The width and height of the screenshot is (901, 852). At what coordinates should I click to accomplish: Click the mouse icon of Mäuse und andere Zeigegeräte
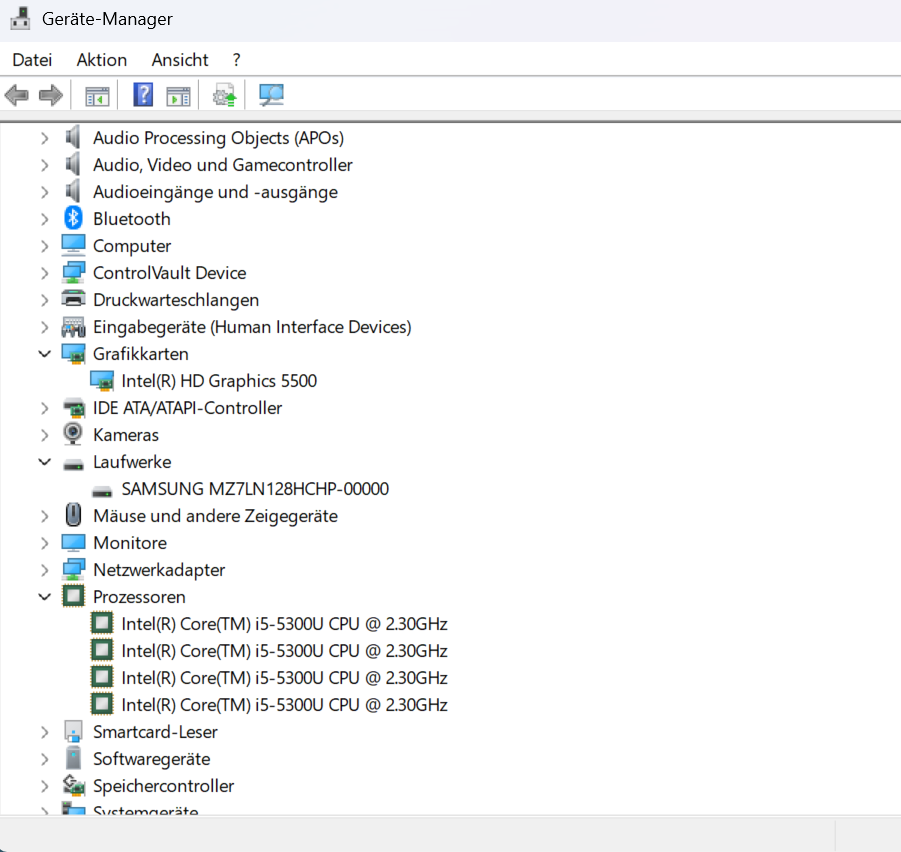(73, 515)
